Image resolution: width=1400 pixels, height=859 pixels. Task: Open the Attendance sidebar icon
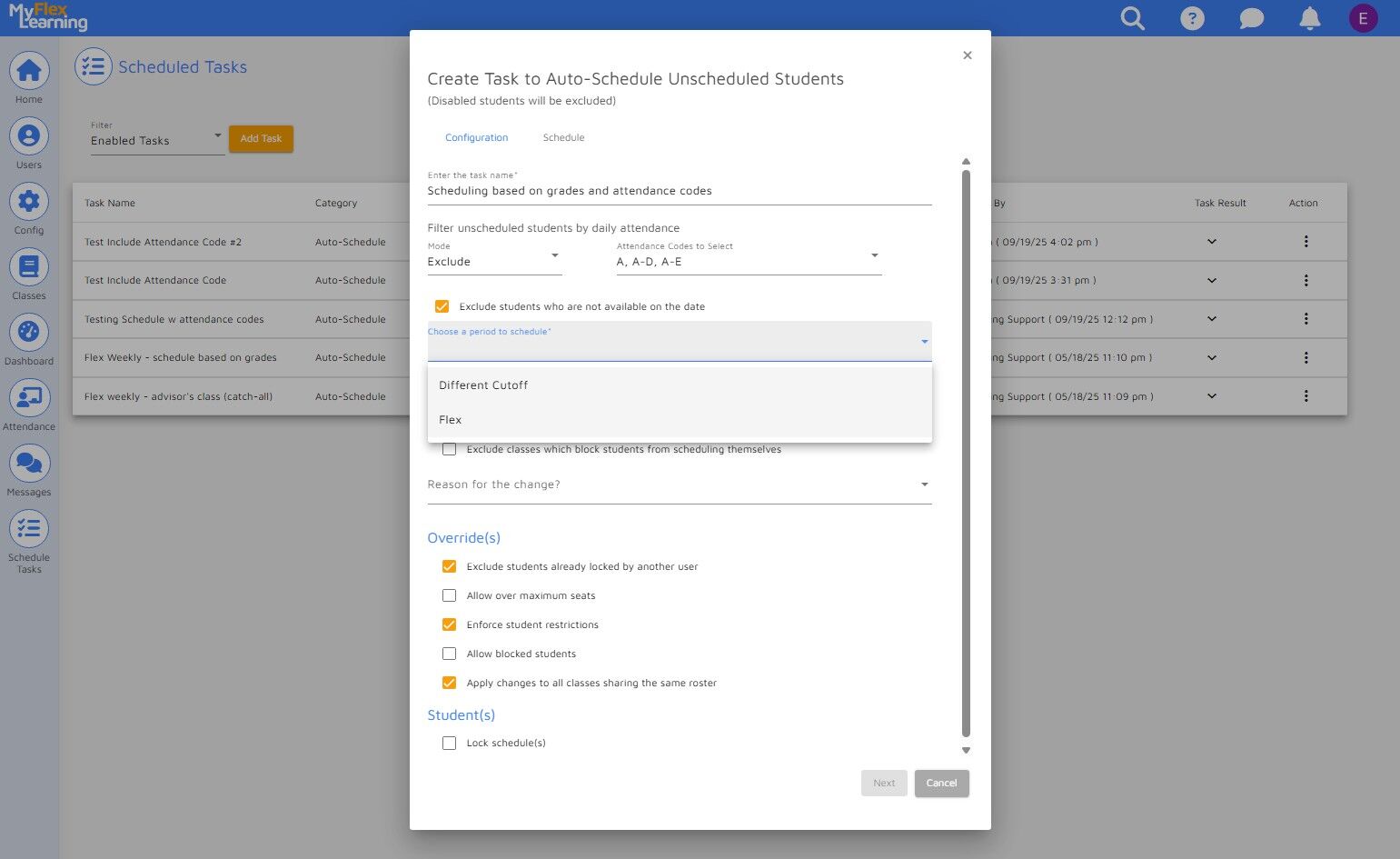[x=29, y=398]
